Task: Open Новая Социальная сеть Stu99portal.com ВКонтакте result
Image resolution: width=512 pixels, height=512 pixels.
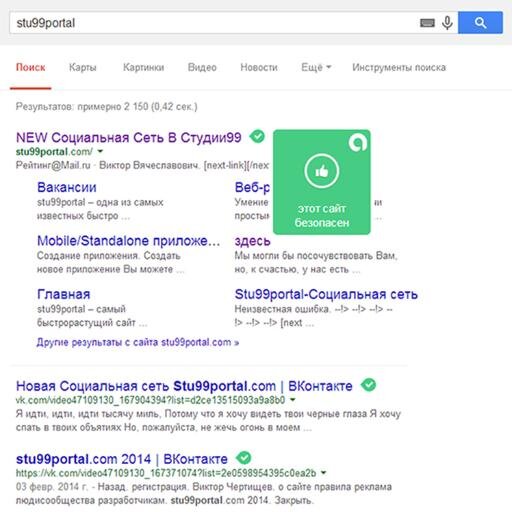Action: point(184,386)
